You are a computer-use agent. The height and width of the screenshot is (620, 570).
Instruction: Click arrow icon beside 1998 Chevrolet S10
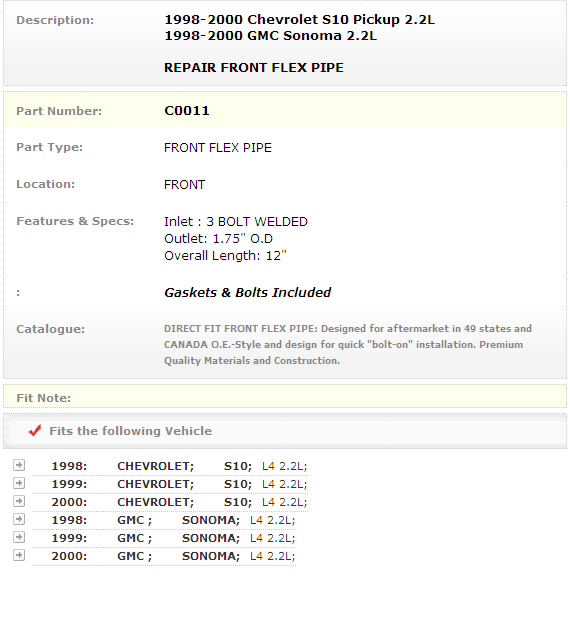click(19, 465)
